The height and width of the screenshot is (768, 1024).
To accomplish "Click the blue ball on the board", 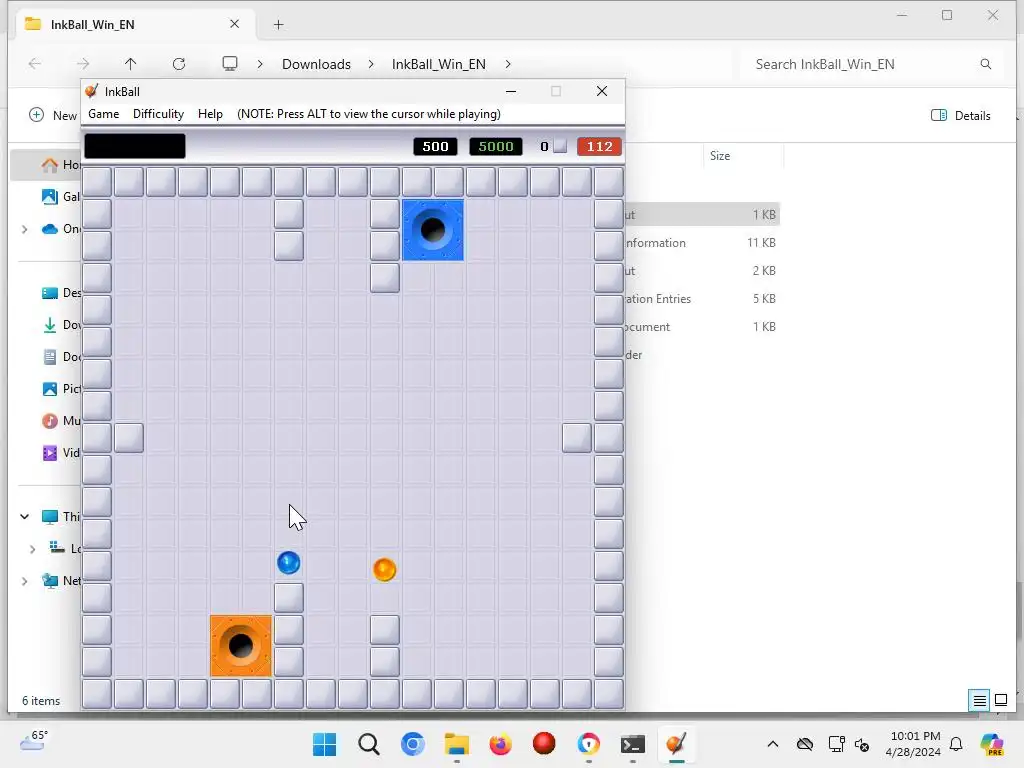I will pyautogui.click(x=289, y=562).
